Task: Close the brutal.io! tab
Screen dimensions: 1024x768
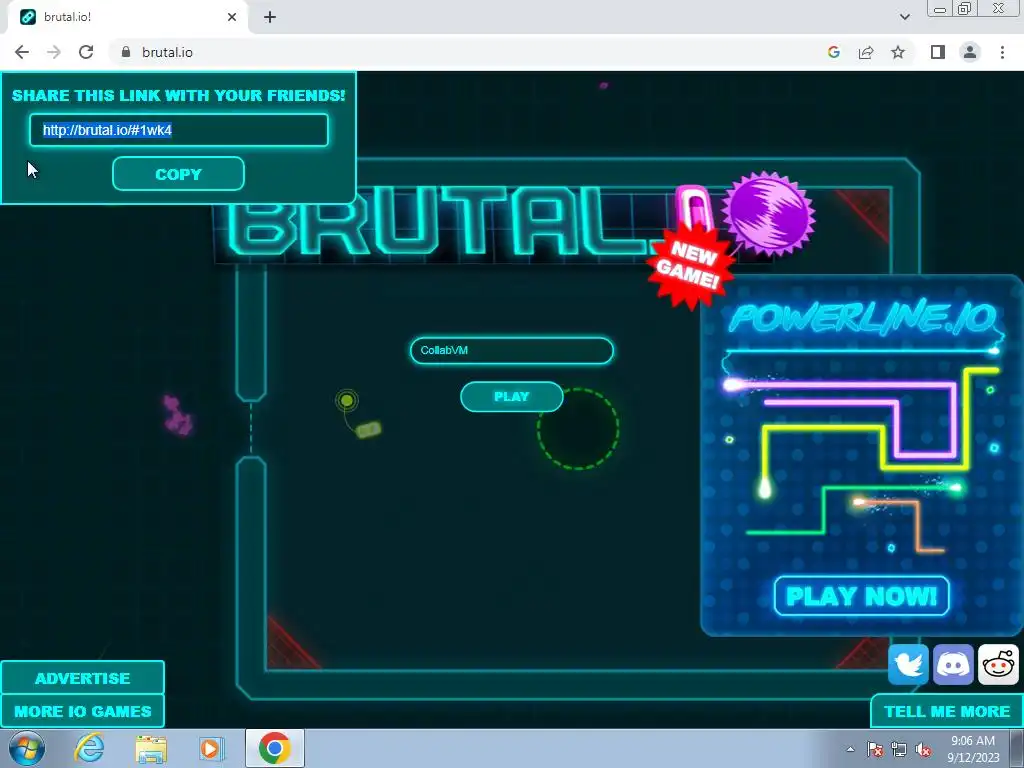Action: pyautogui.click(x=232, y=17)
